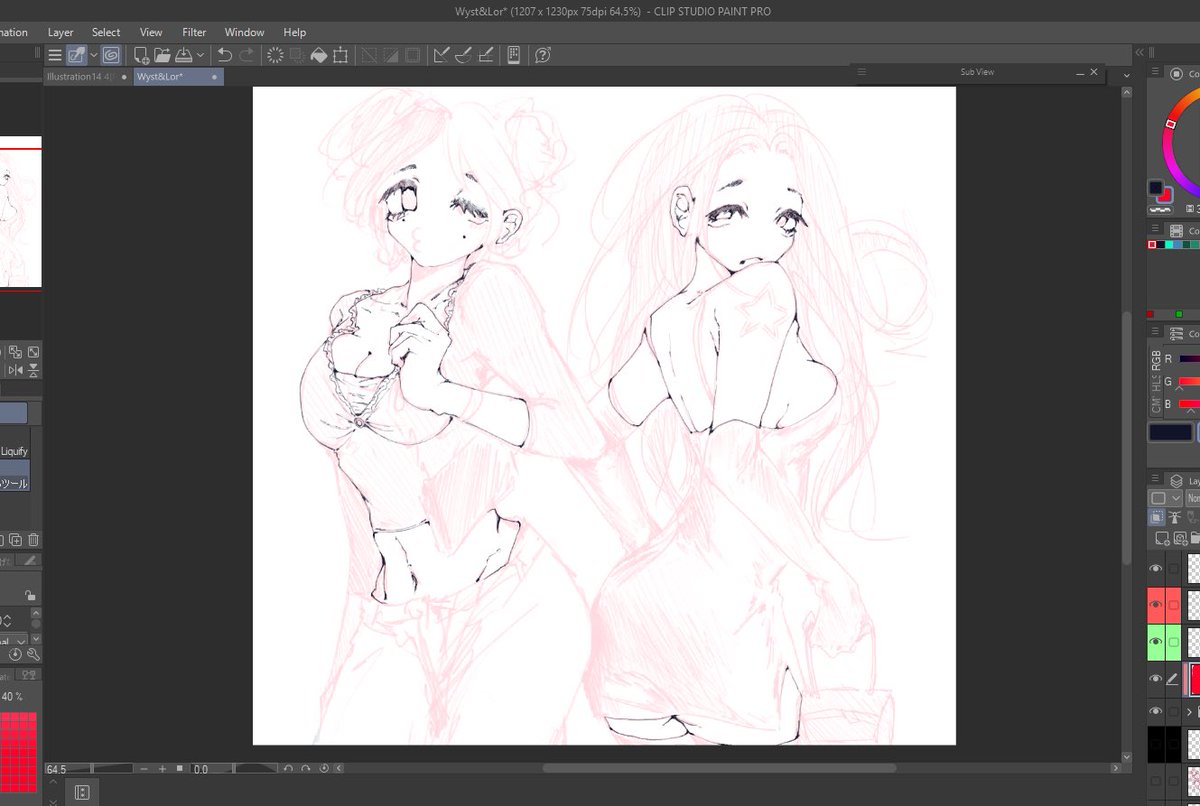
Task: Click the Clear layer dotted-circle icon
Action: tap(275, 55)
